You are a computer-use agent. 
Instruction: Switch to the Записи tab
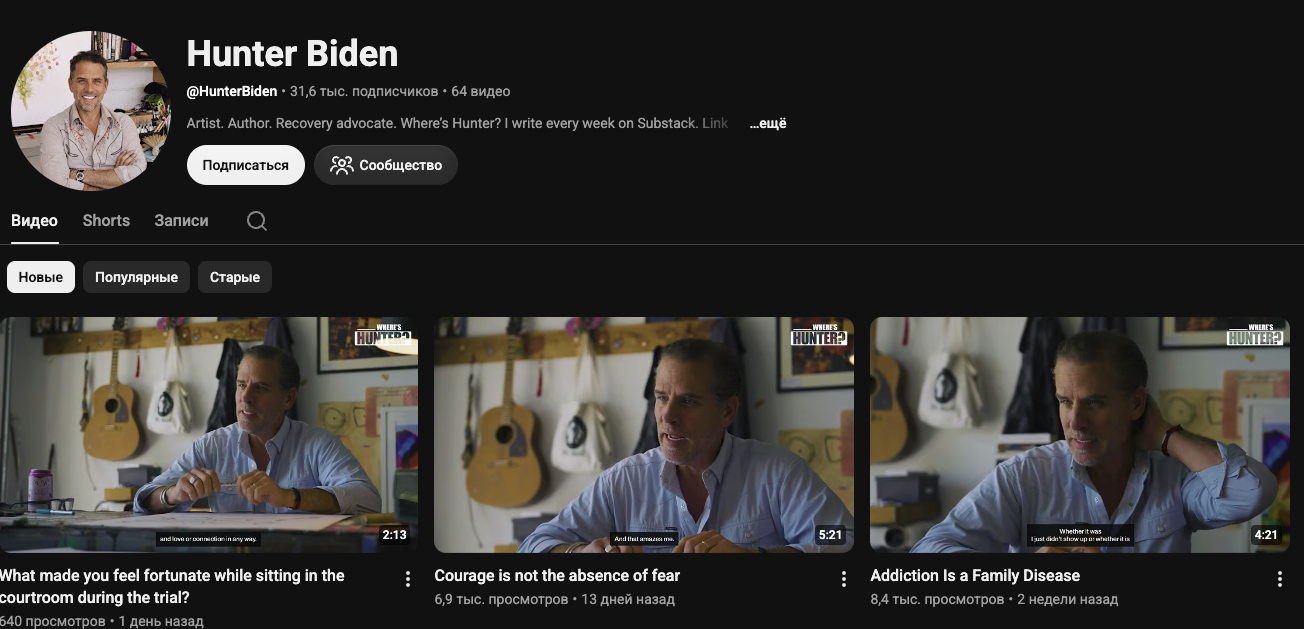181,221
